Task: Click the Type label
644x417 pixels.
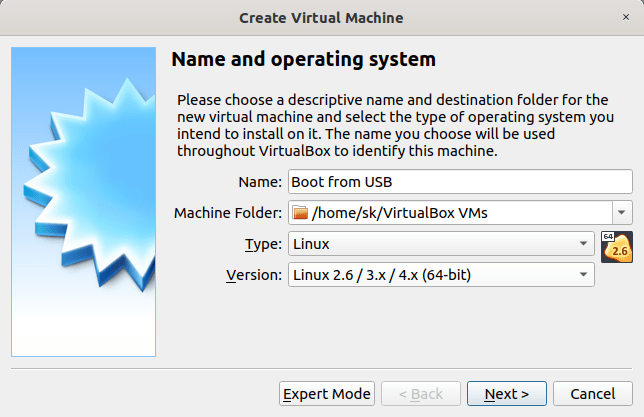Action: (263, 244)
